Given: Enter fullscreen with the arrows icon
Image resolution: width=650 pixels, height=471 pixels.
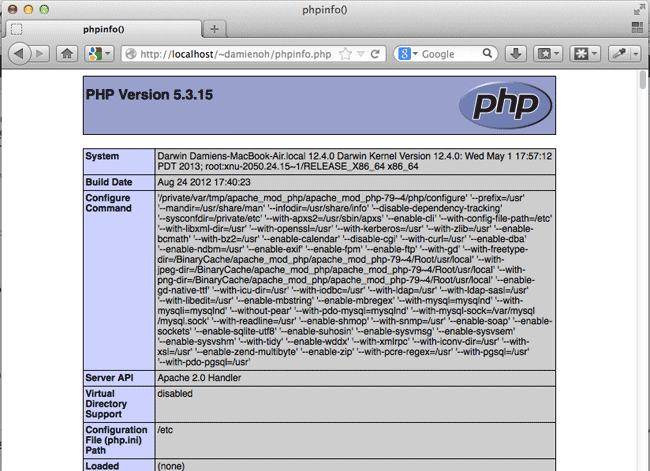Looking at the screenshot, I should pyautogui.click(x=639, y=9).
